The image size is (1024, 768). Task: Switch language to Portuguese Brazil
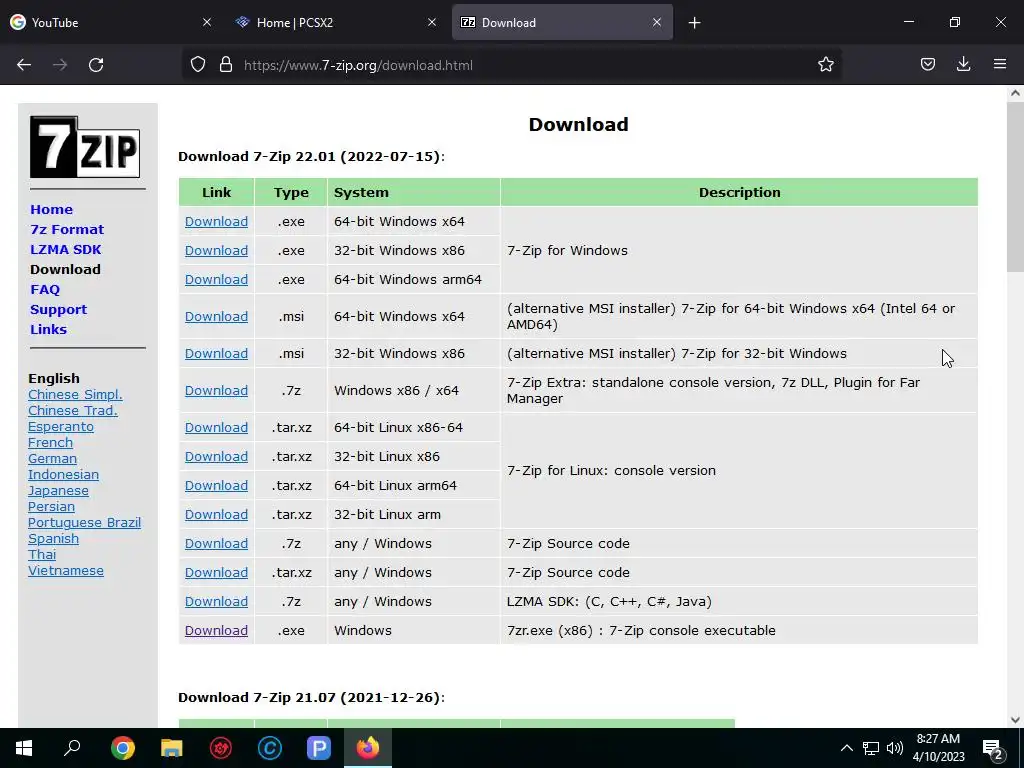point(84,522)
